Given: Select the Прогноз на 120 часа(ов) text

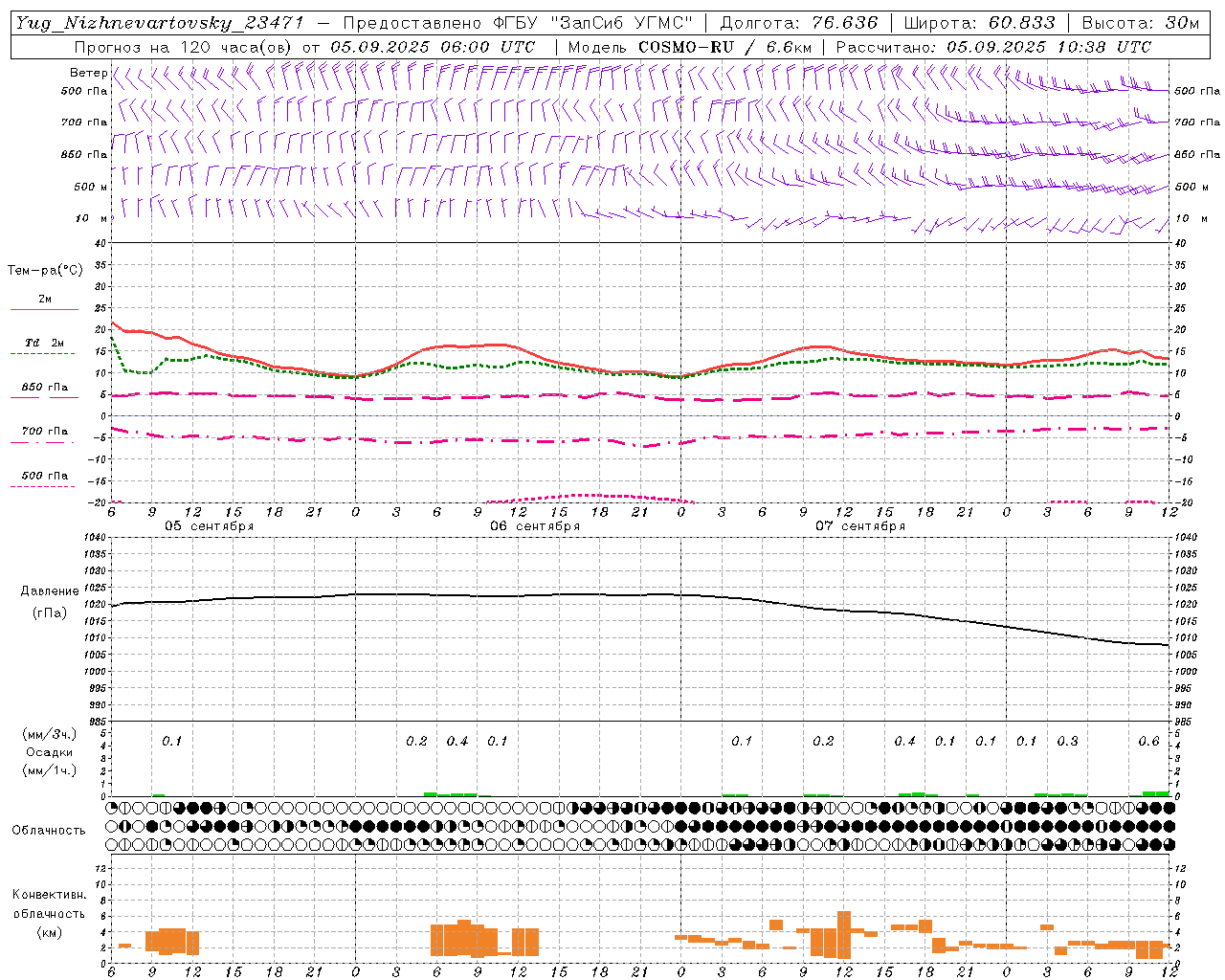Looking at the screenshot, I should tap(185, 47).
